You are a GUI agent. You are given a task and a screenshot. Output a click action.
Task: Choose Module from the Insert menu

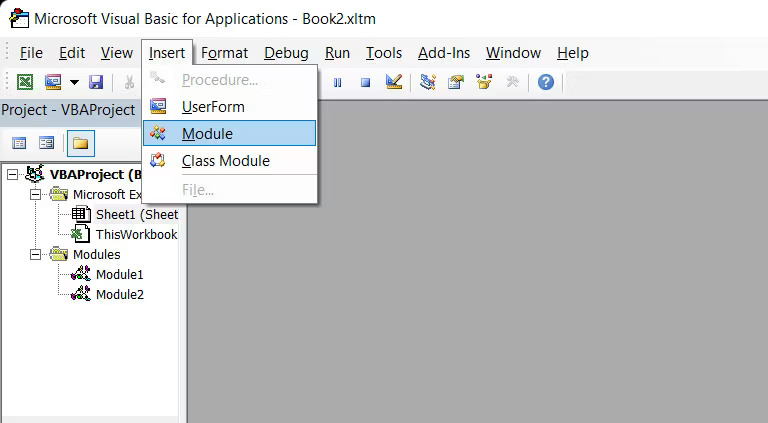229,133
